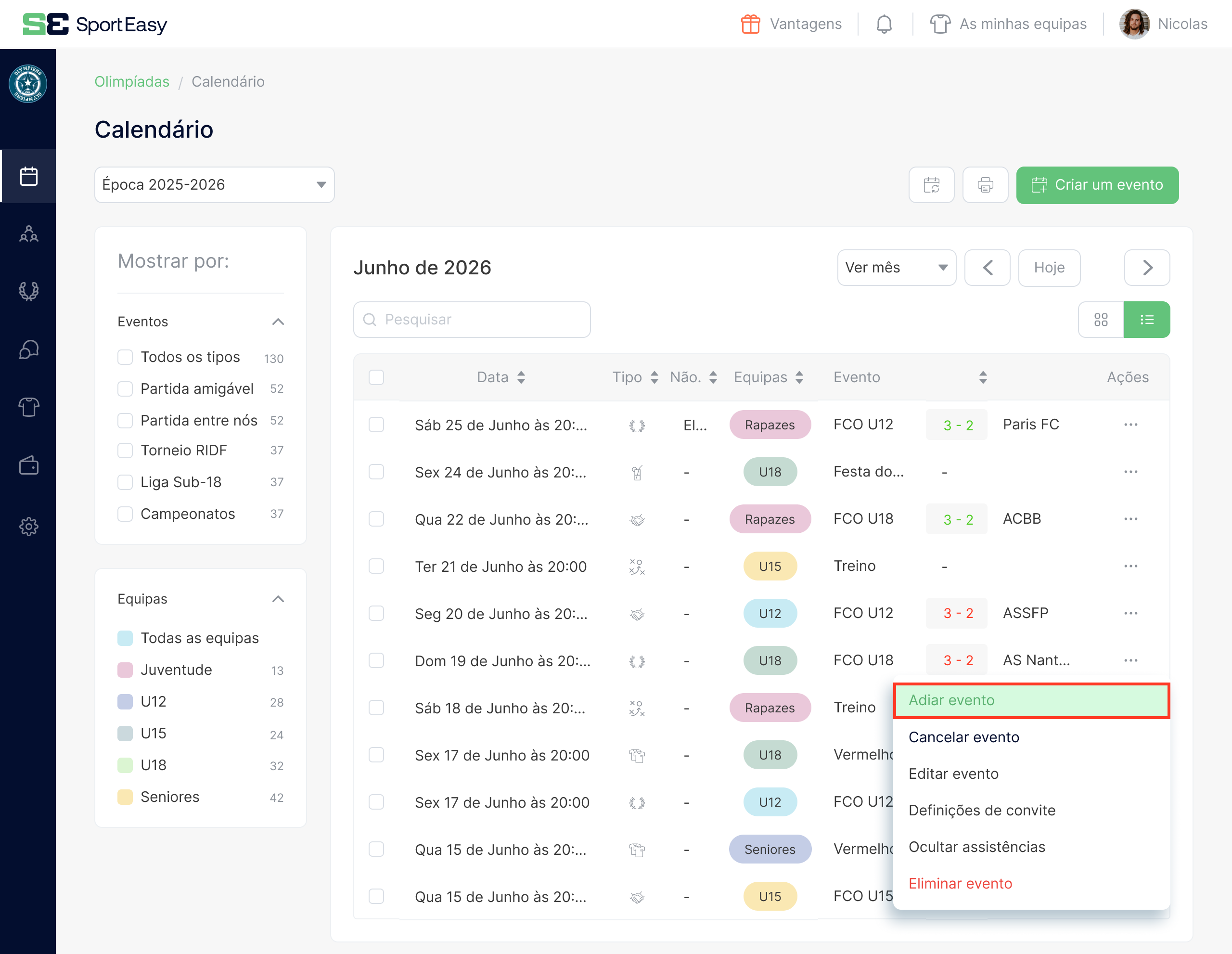Open the calendar icon in sidebar
Screen dimensions: 1232x954
tap(28, 176)
